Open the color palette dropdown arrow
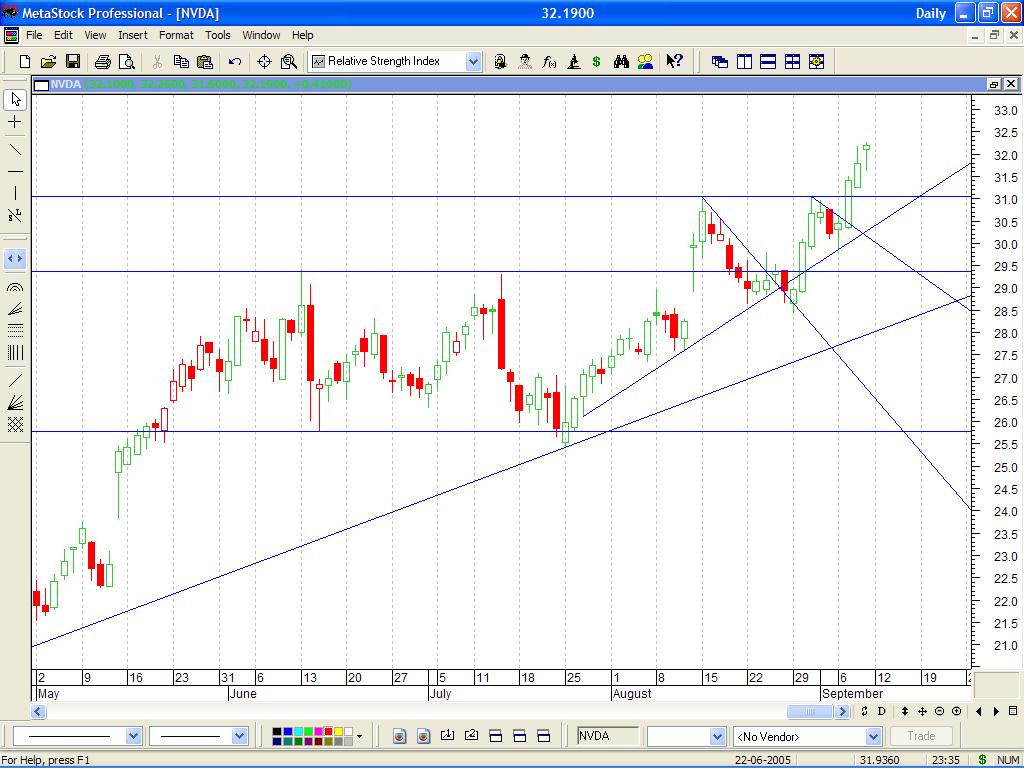This screenshot has width=1024, height=768. tap(359, 737)
